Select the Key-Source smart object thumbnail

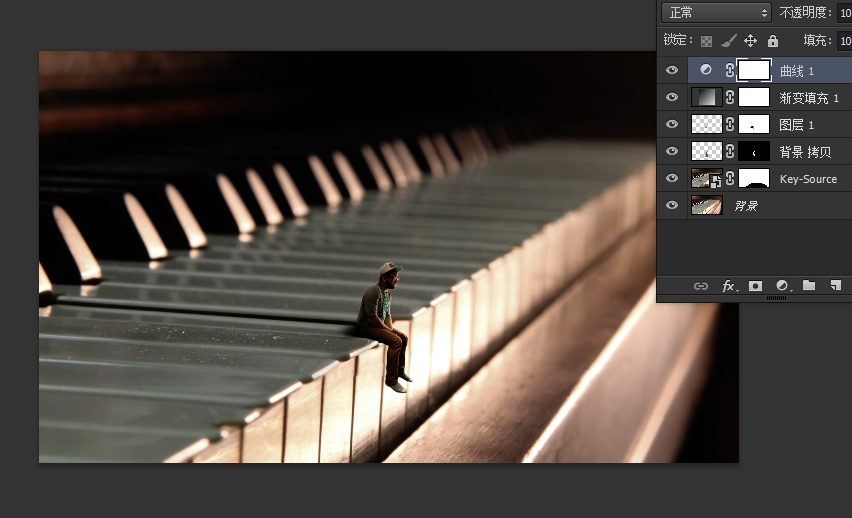(x=706, y=178)
